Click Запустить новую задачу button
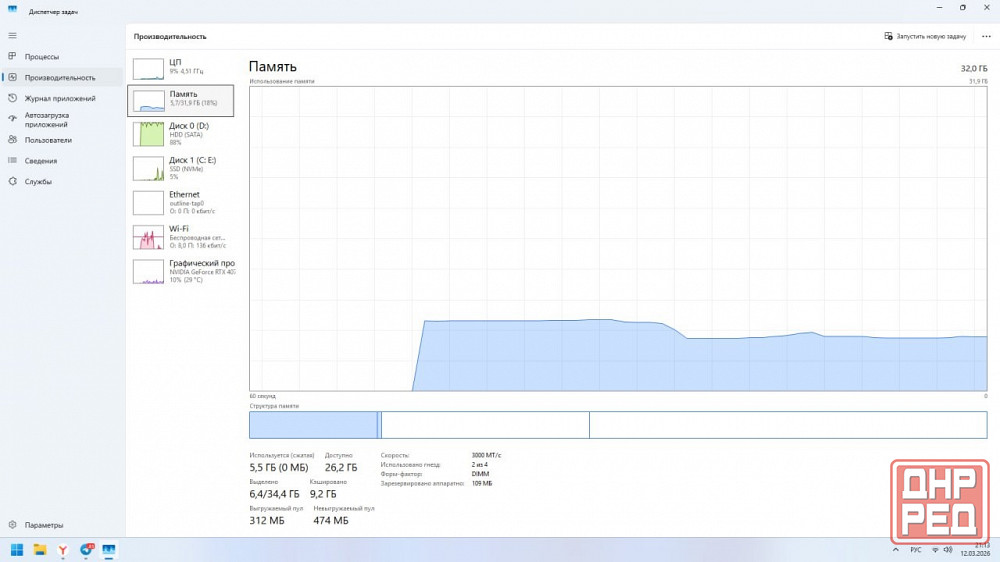The image size is (1000, 562). point(925,36)
